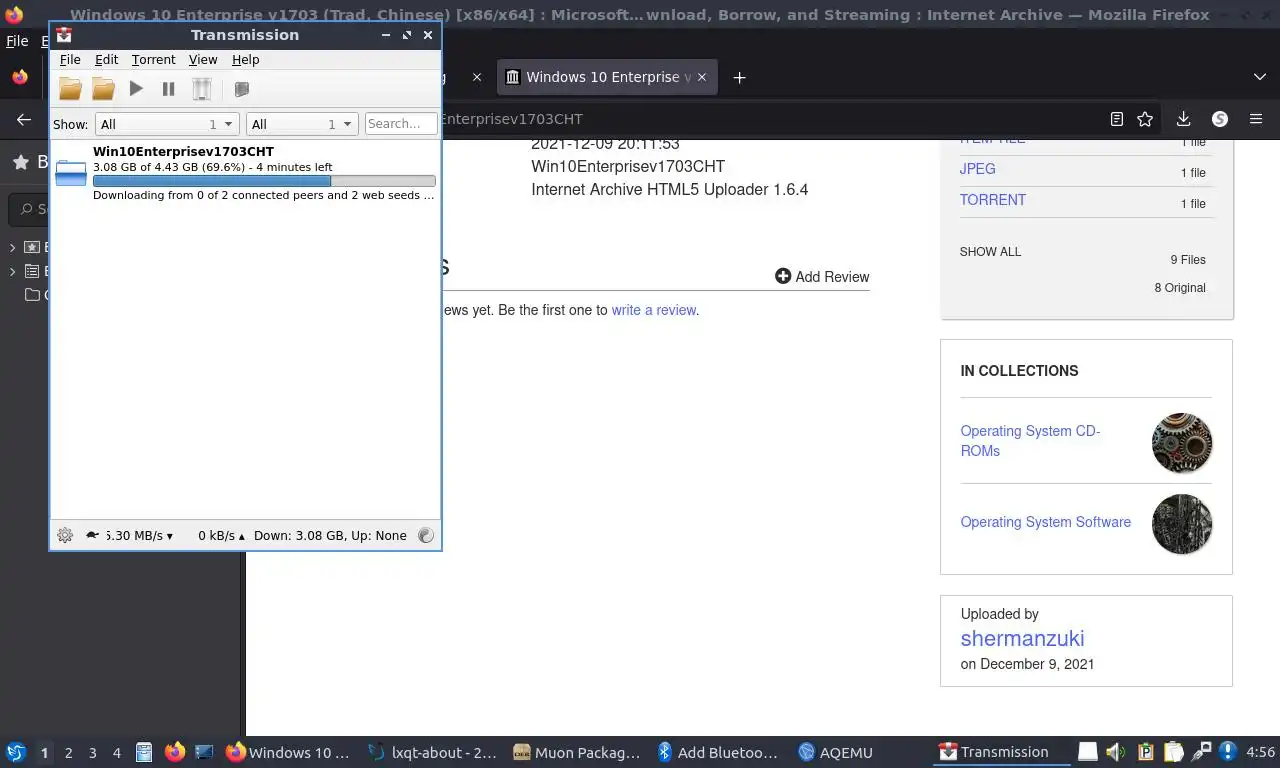The image size is (1280, 768).
Task: Remove torrent with the trash icon
Action: pyautogui.click(x=202, y=89)
